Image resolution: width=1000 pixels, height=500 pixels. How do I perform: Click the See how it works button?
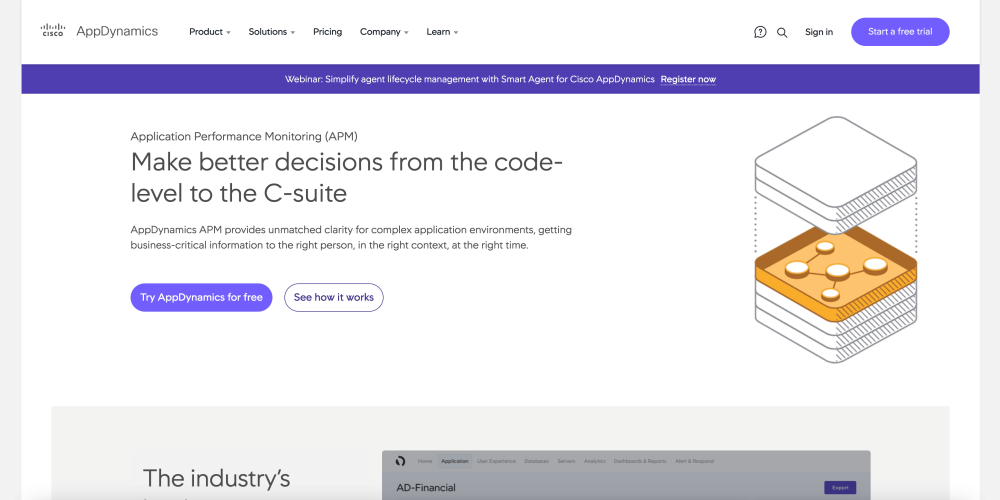pyautogui.click(x=333, y=297)
